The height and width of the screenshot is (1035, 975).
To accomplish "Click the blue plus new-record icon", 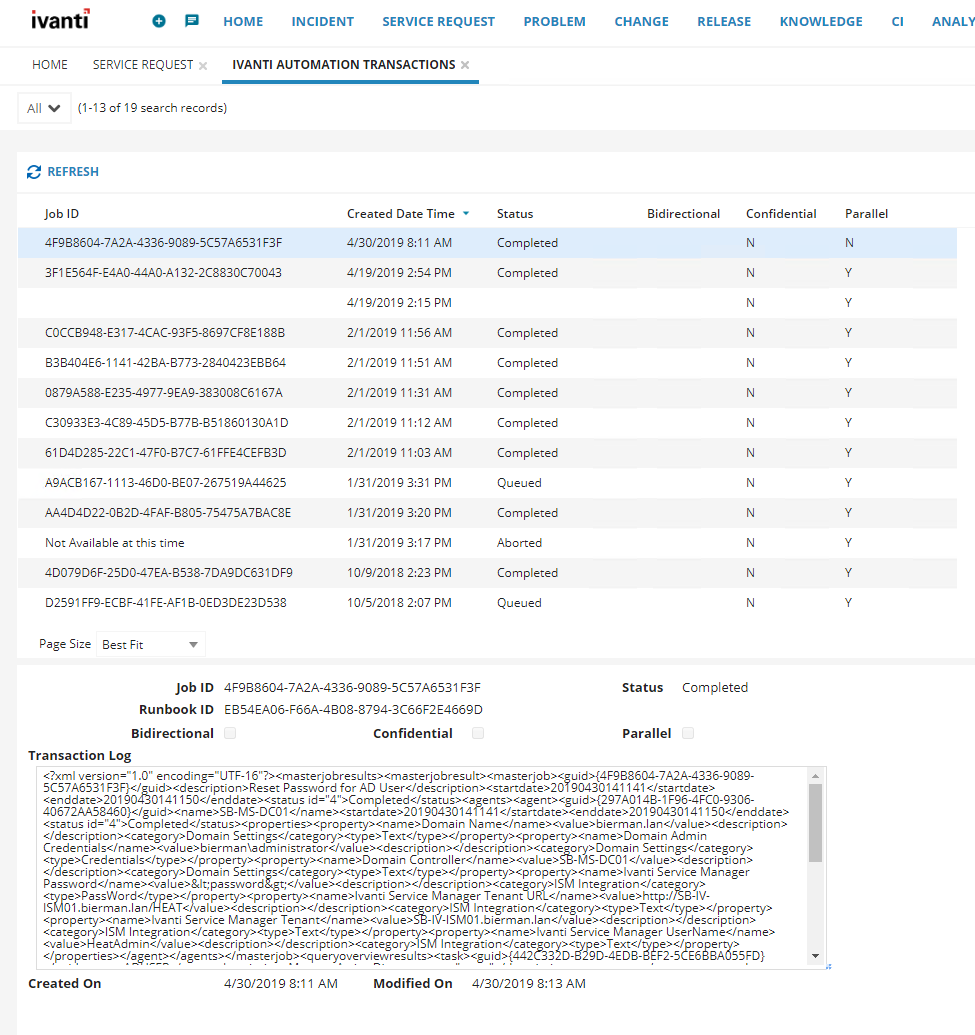I will coord(159,21).
